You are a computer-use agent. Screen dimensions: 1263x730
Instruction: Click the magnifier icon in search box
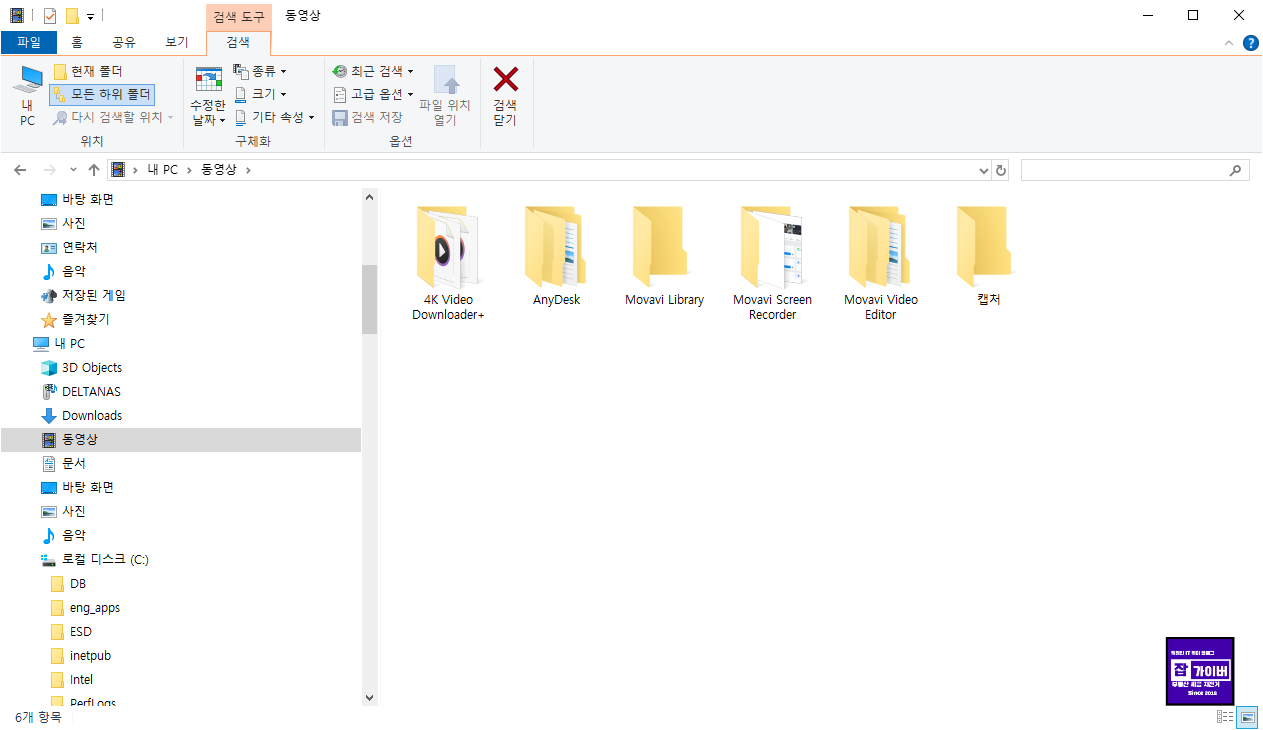pyautogui.click(x=1237, y=170)
